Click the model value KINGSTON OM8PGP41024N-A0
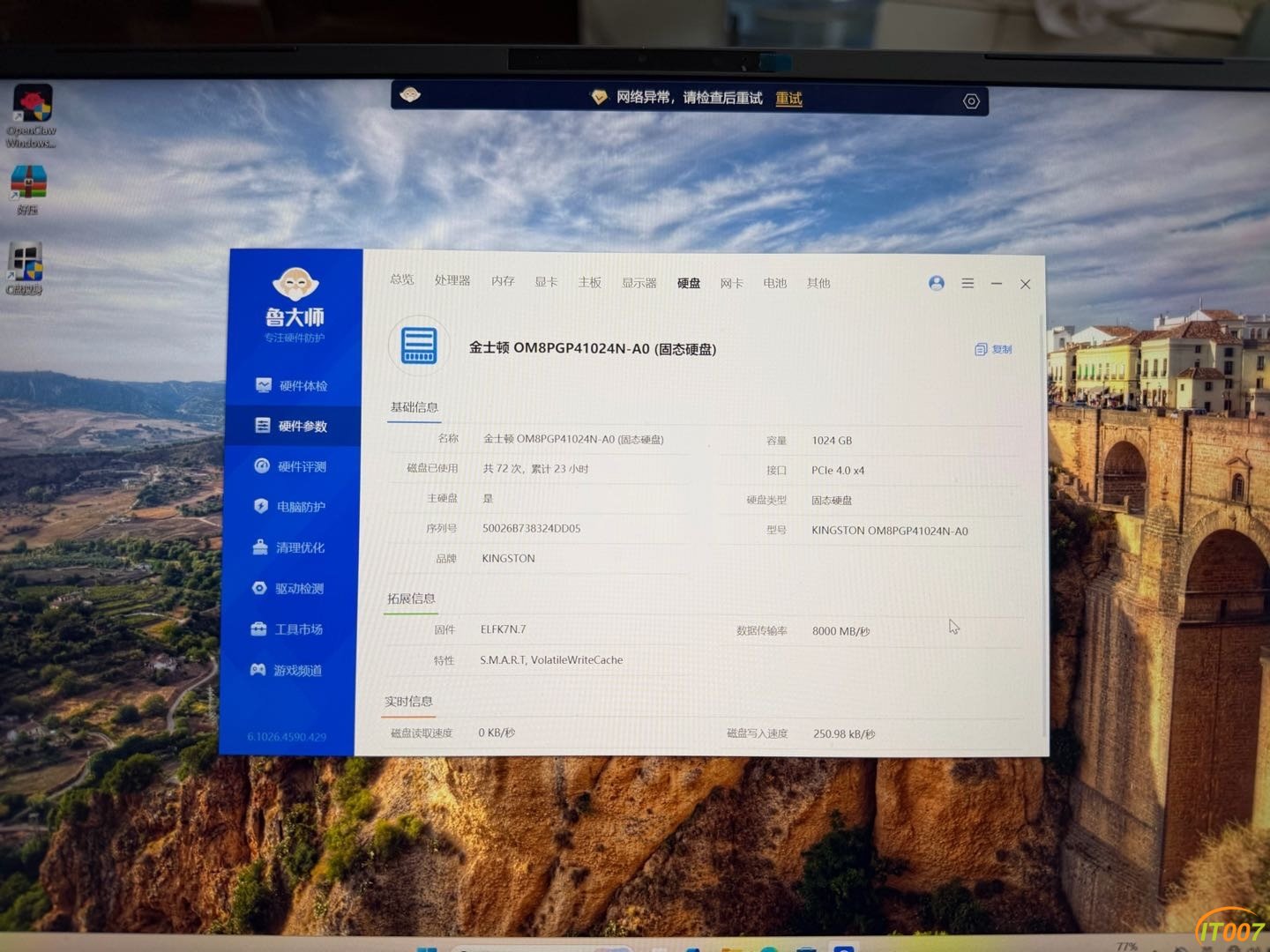 (x=890, y=531)
